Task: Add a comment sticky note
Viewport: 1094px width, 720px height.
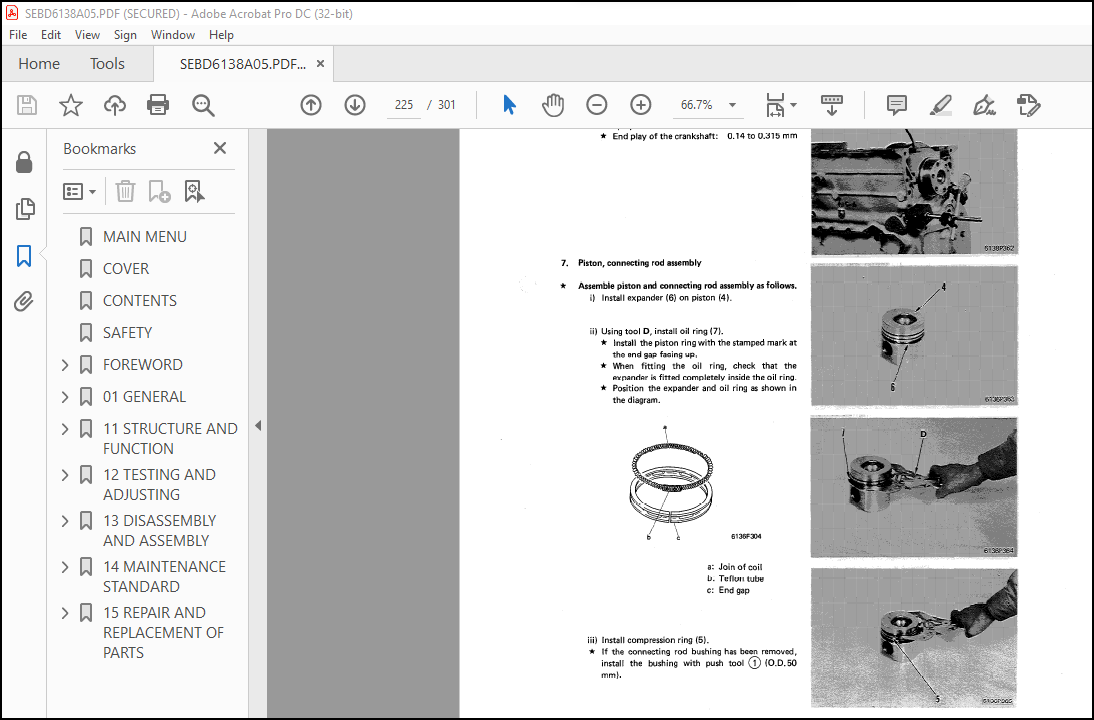Action: [897, 105]
